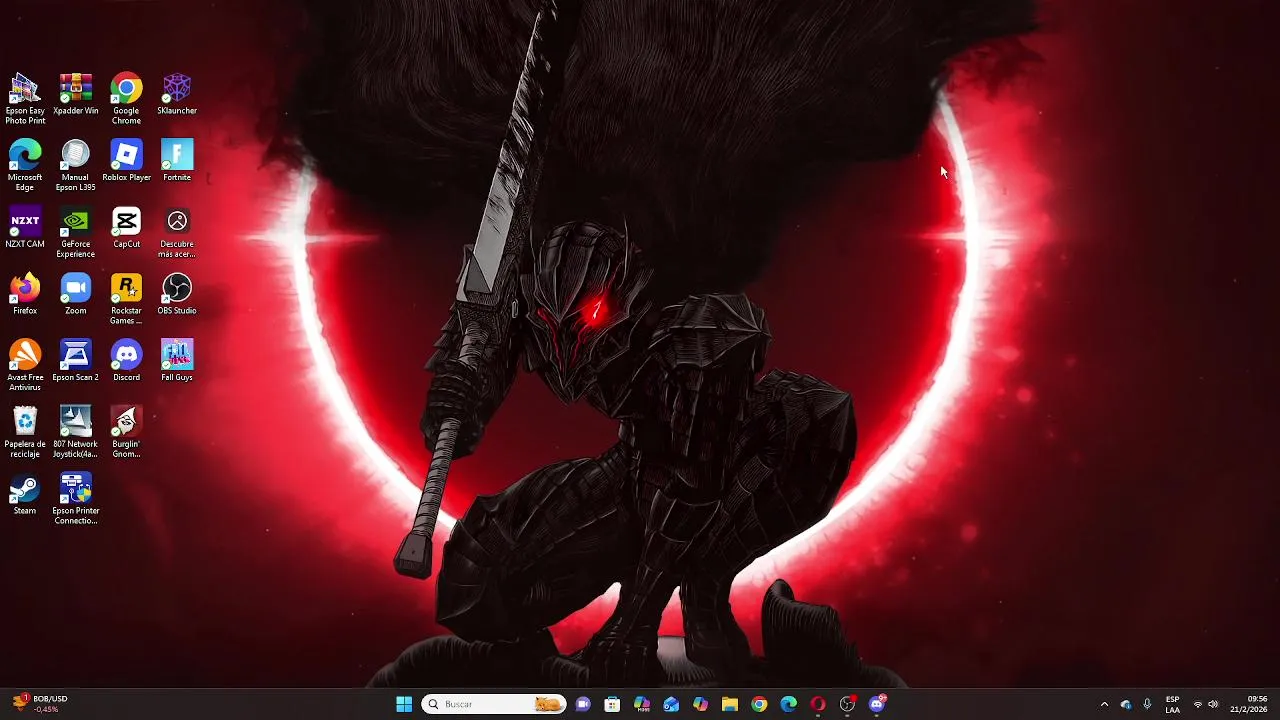Click the Buscar search box in taskbar
The height and width of the screenshot is (720, 1280).
(494, 704)
